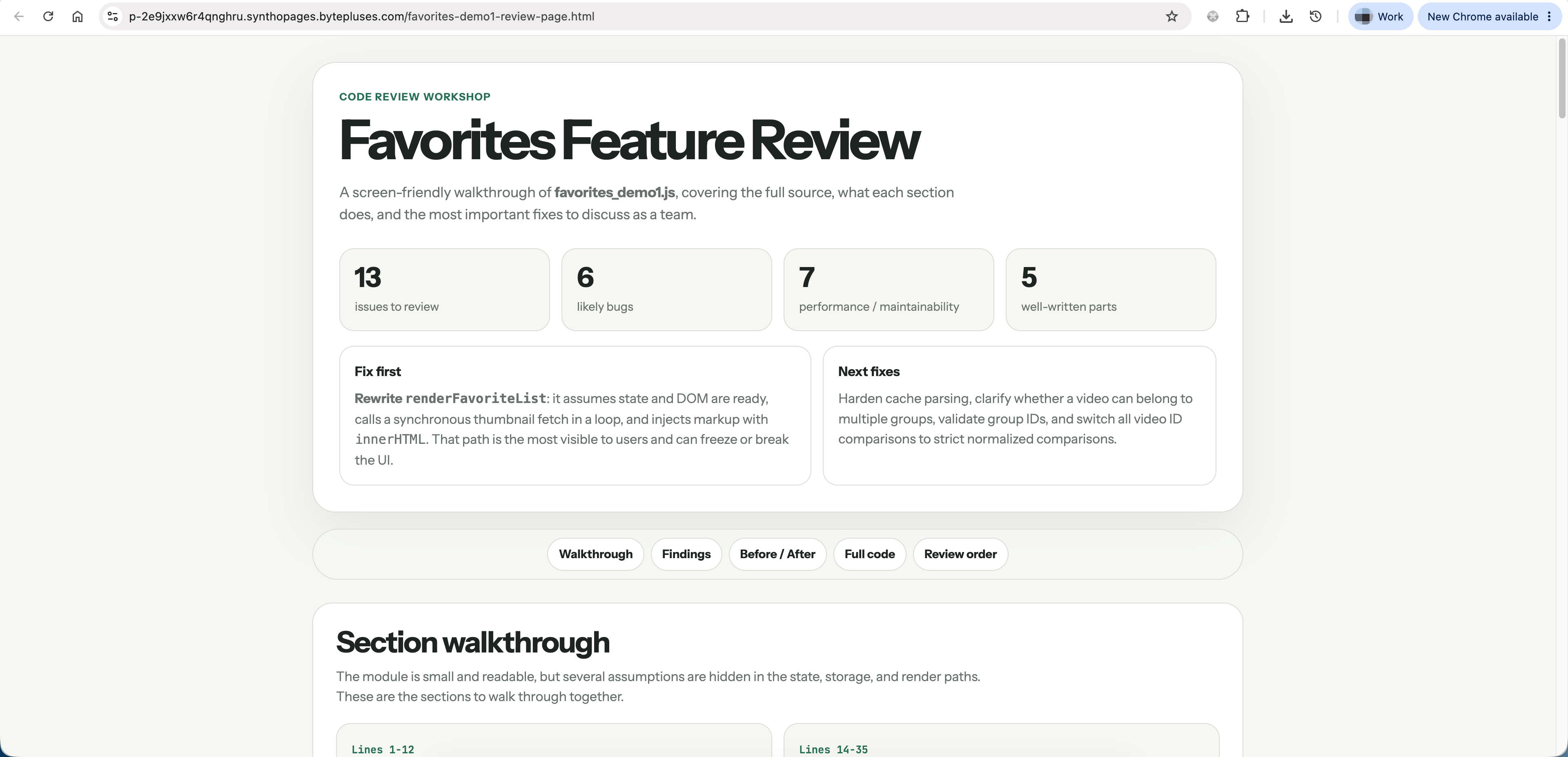Click the Next fixes heading
The height and width of the screenshot is (757, 1568).
click(x=869, y=371)
